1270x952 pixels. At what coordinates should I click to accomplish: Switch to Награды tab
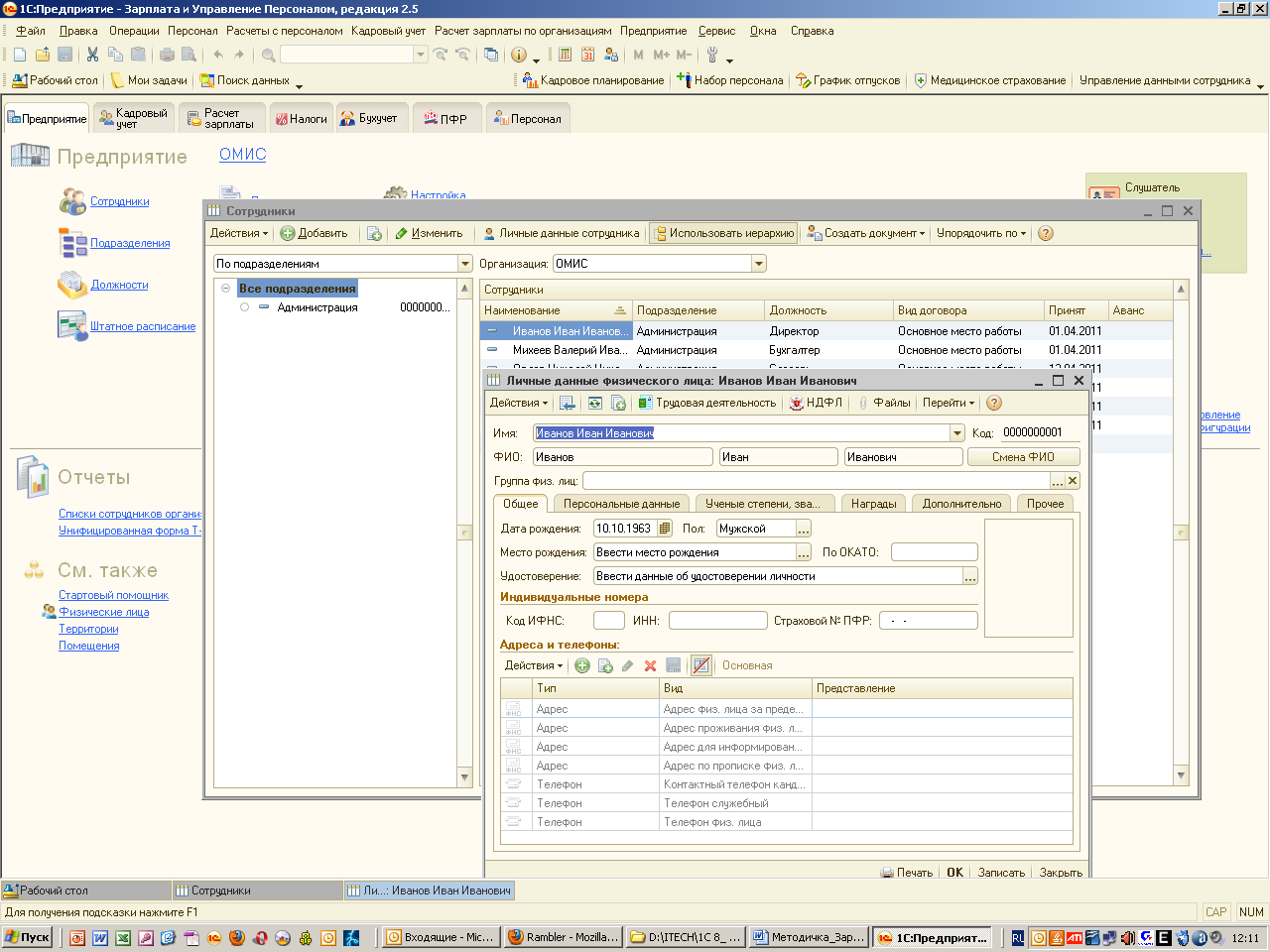(873, 504)
